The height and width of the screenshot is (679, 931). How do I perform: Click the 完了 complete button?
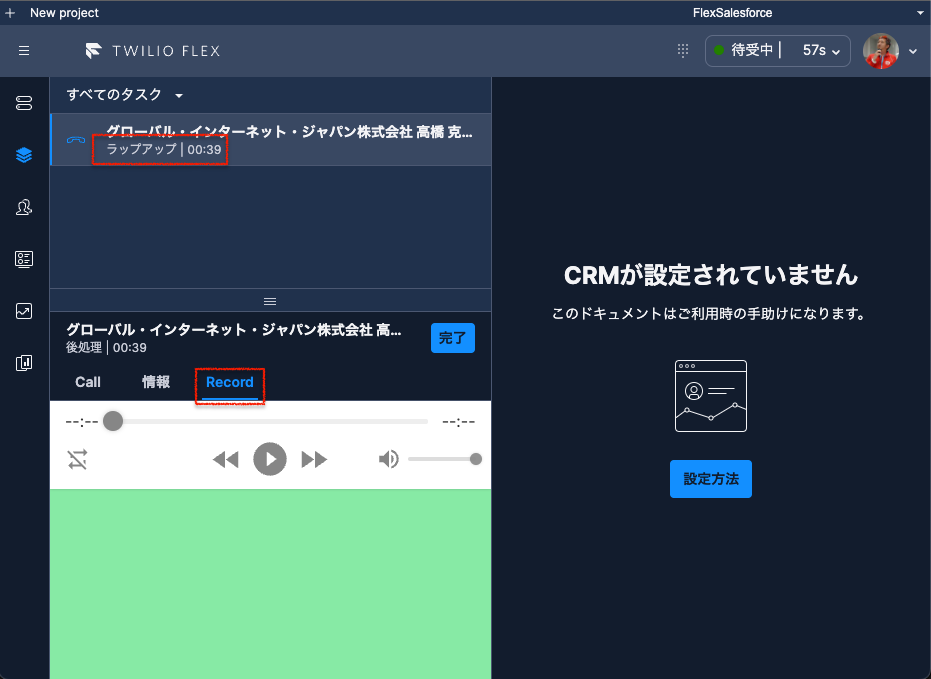point(452,338)
